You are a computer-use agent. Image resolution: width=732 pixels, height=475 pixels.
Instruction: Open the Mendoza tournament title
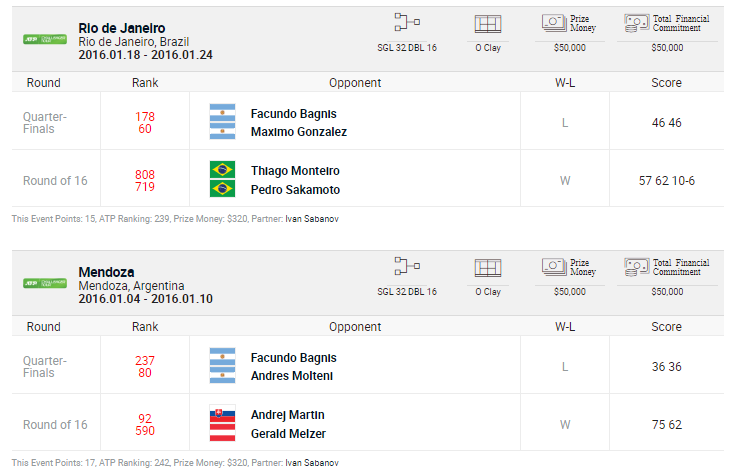point(106,272)
